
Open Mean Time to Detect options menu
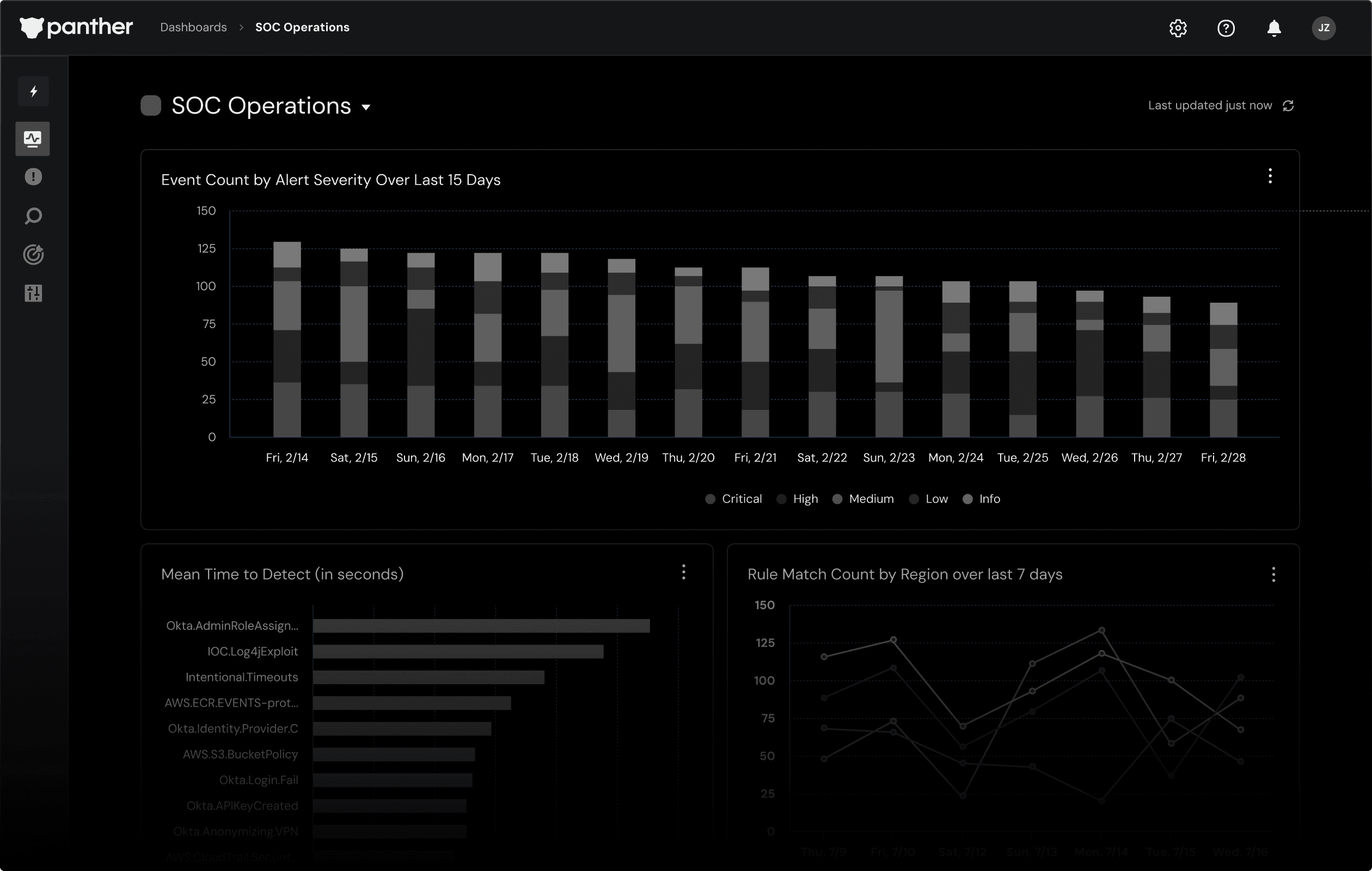[684, 572]
